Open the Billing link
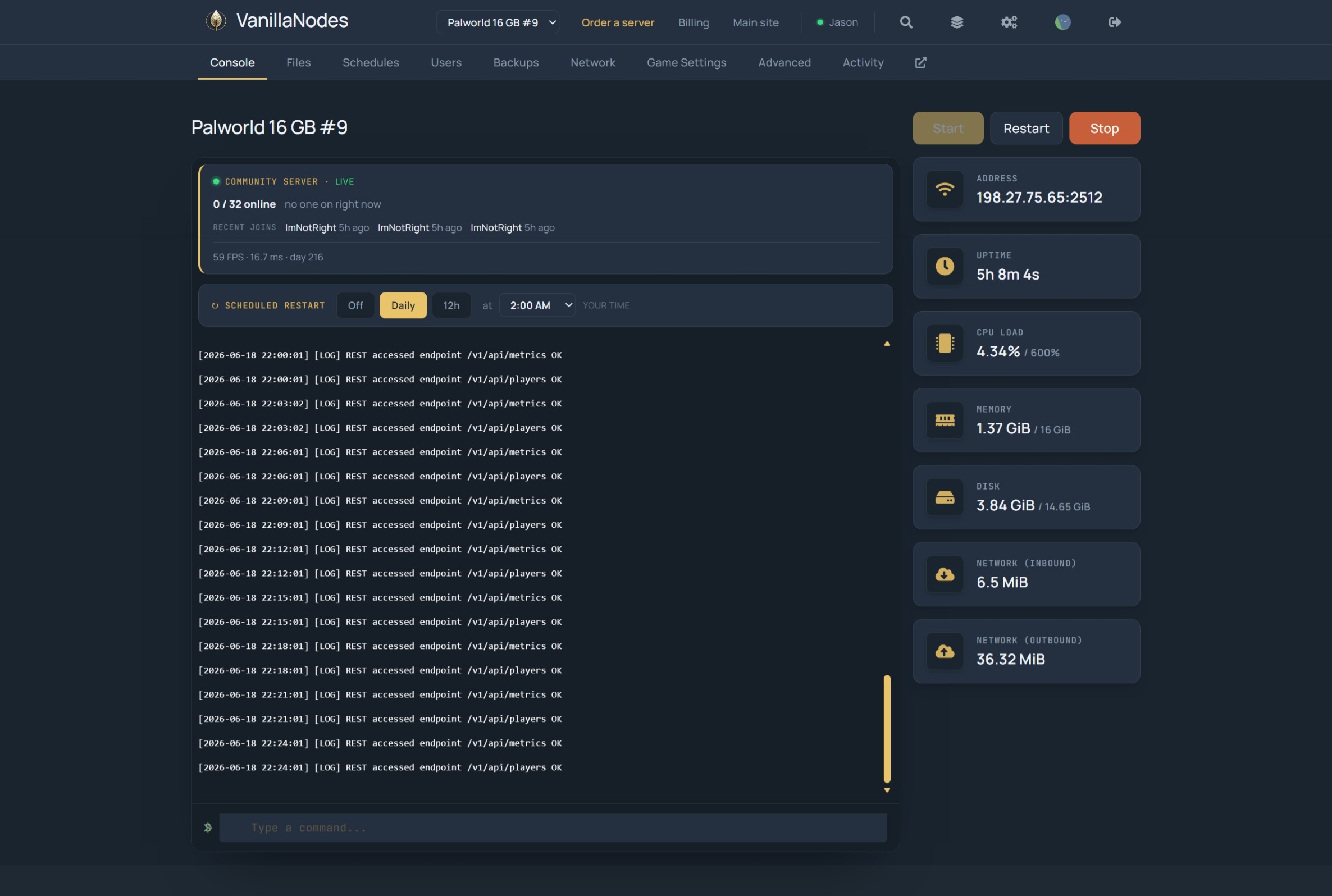The height and width of the screenshot is (896, 1332). (693, 22)
